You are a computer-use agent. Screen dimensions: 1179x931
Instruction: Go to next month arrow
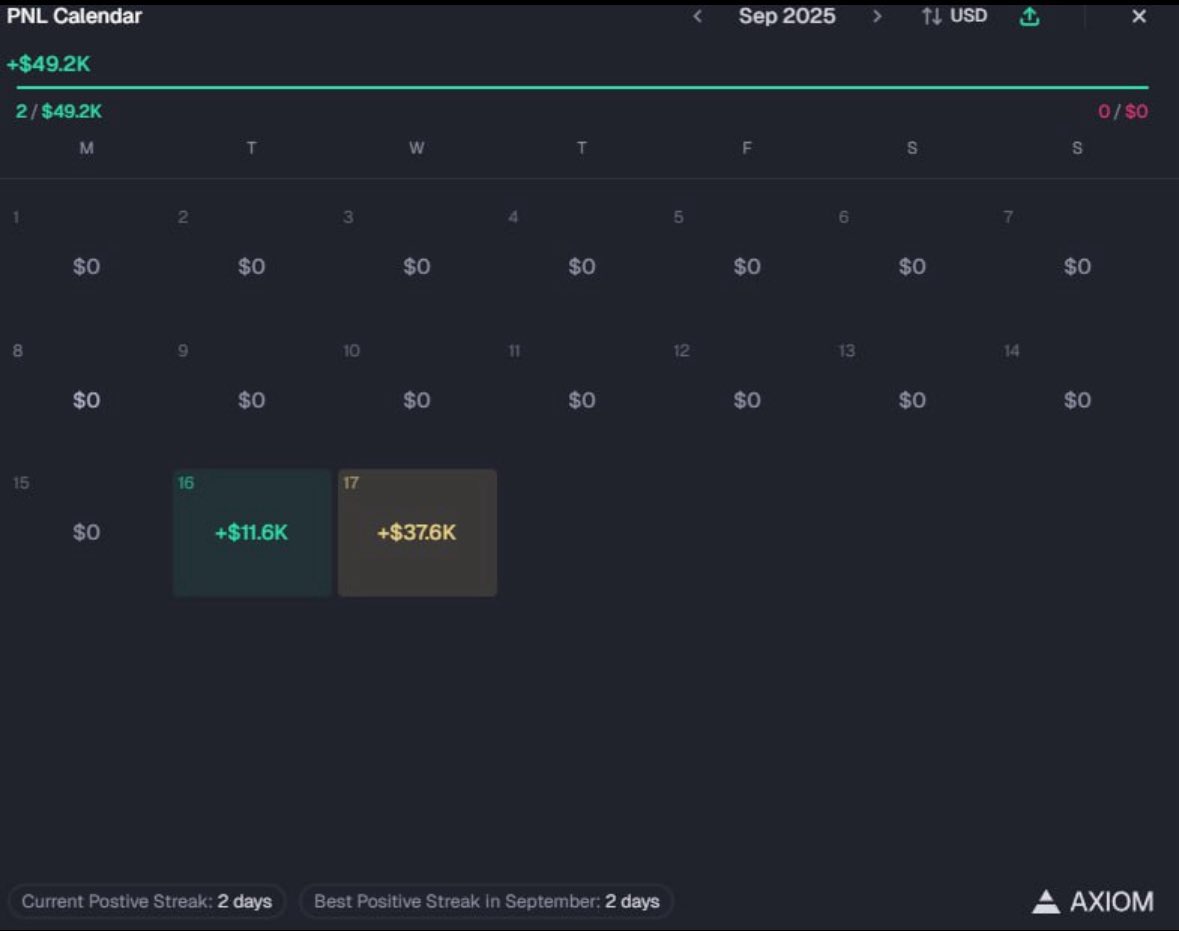pos(876,16)
